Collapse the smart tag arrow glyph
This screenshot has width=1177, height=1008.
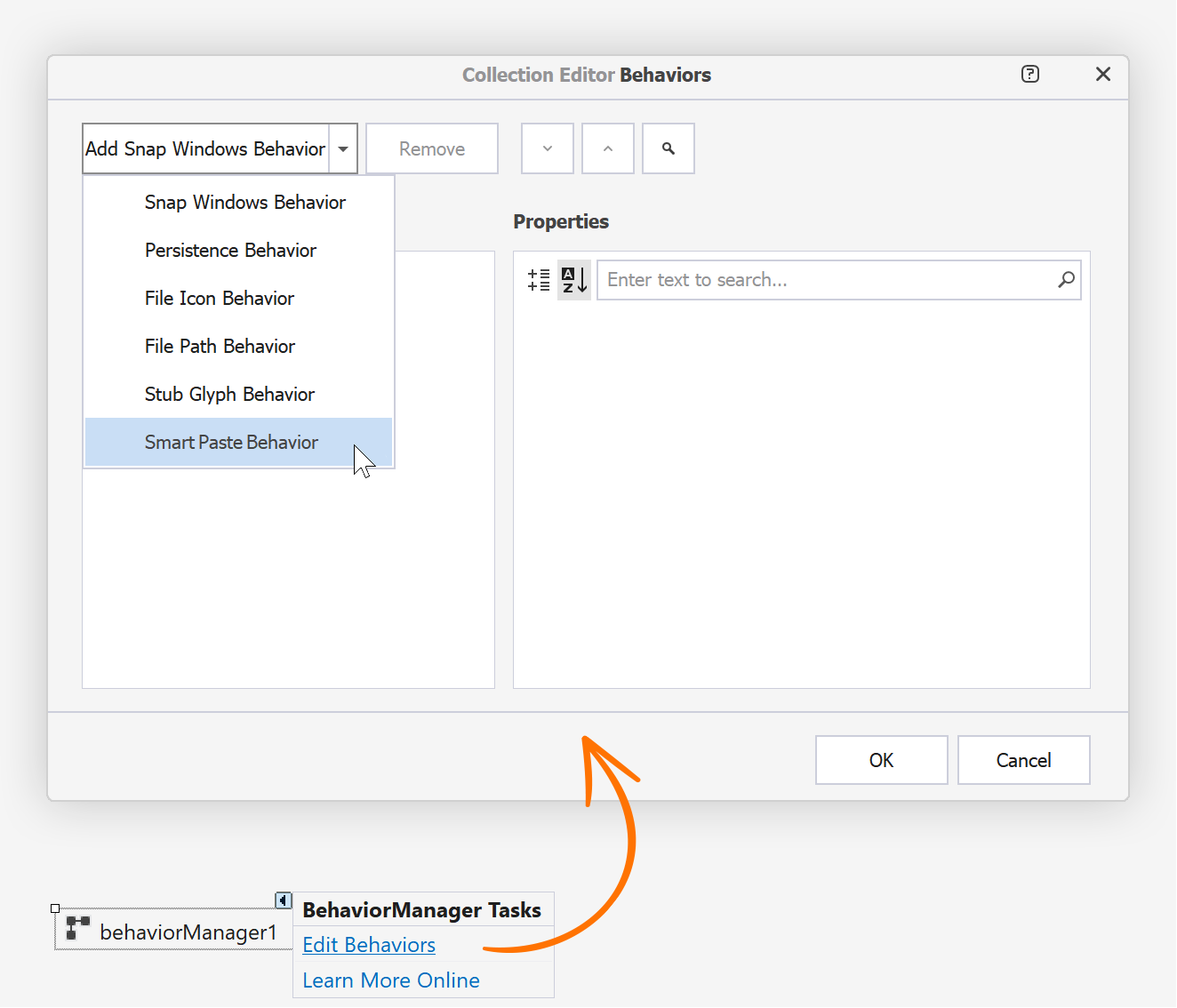pyautogui.click(x=283, y=900)
